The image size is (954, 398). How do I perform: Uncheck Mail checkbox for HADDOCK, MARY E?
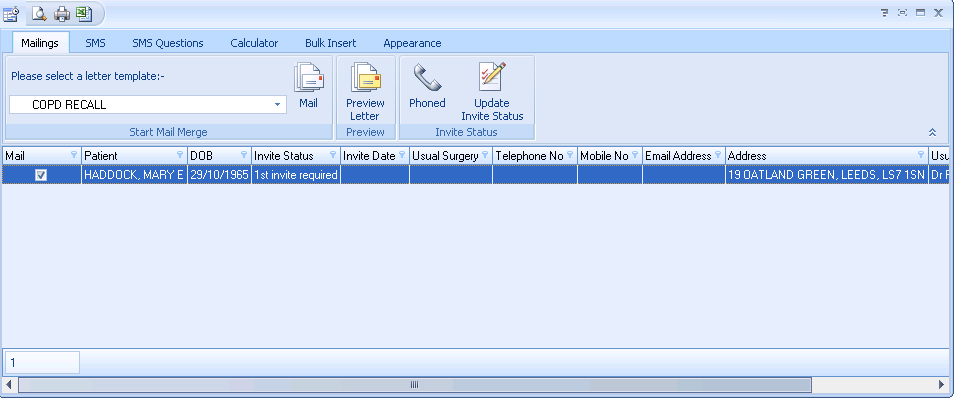click(x=41, y=175)
